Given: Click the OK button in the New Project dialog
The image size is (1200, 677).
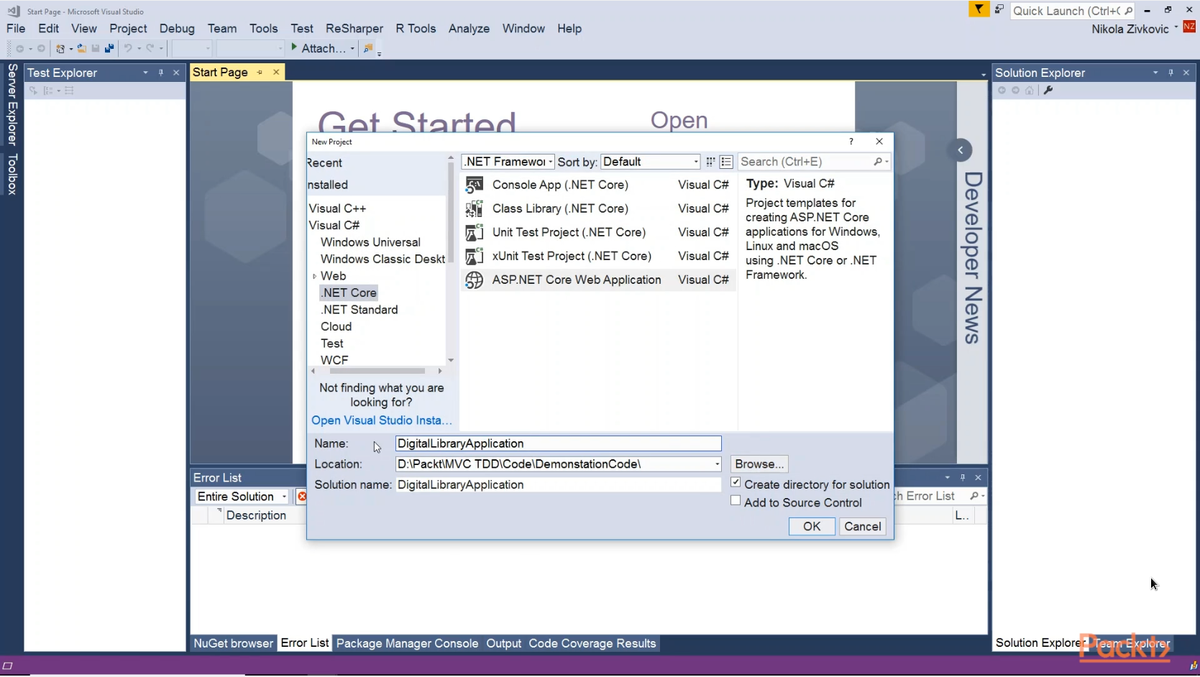Looking at the screenshot, I should [x=811, y=526].
